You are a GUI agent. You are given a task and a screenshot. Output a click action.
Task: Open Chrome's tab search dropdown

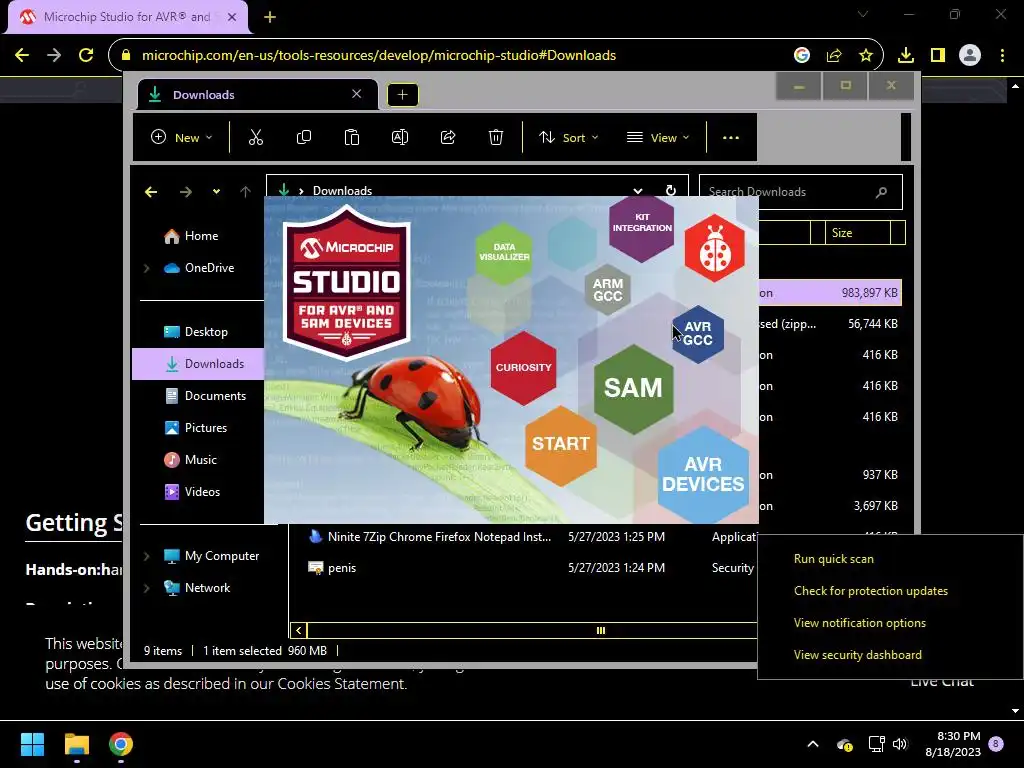863,14
